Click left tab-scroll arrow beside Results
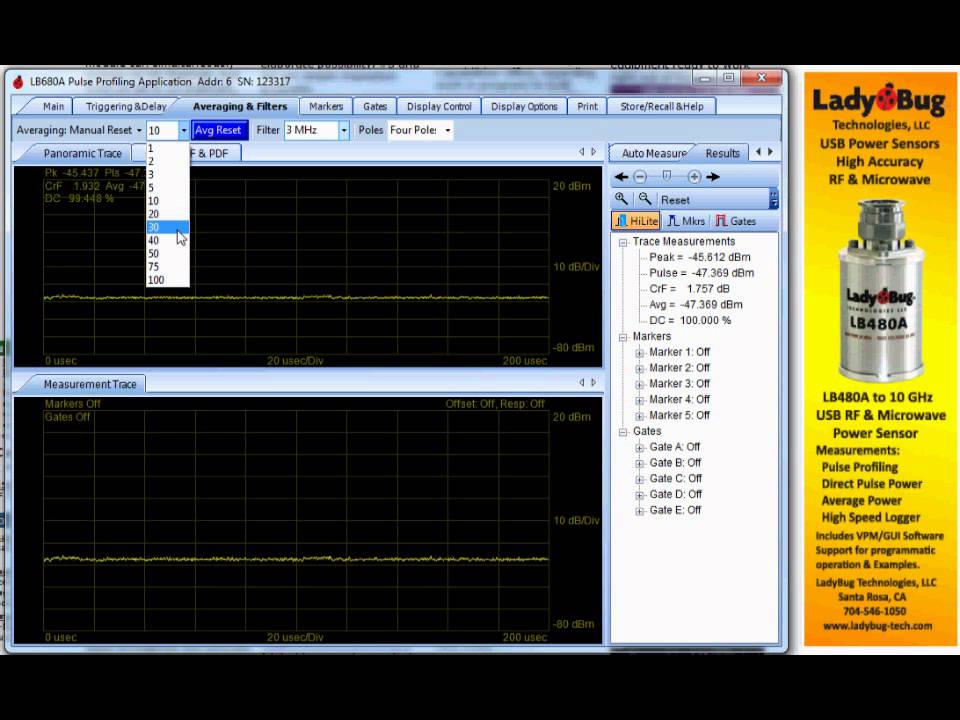This screenshot has width=960, height=720. pos(759,152)
